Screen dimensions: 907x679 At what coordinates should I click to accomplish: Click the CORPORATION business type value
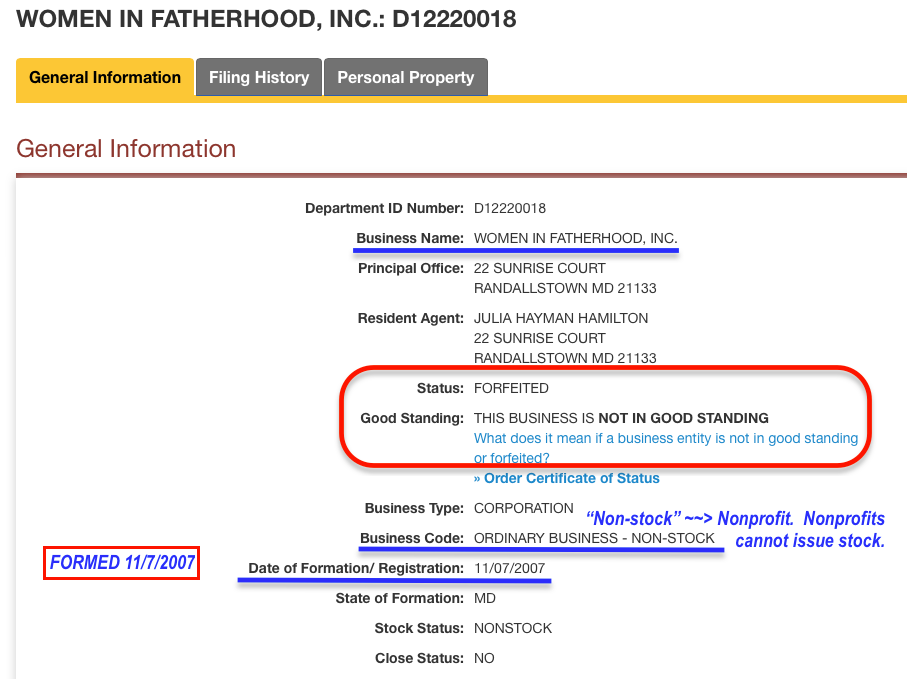point(523,508)
